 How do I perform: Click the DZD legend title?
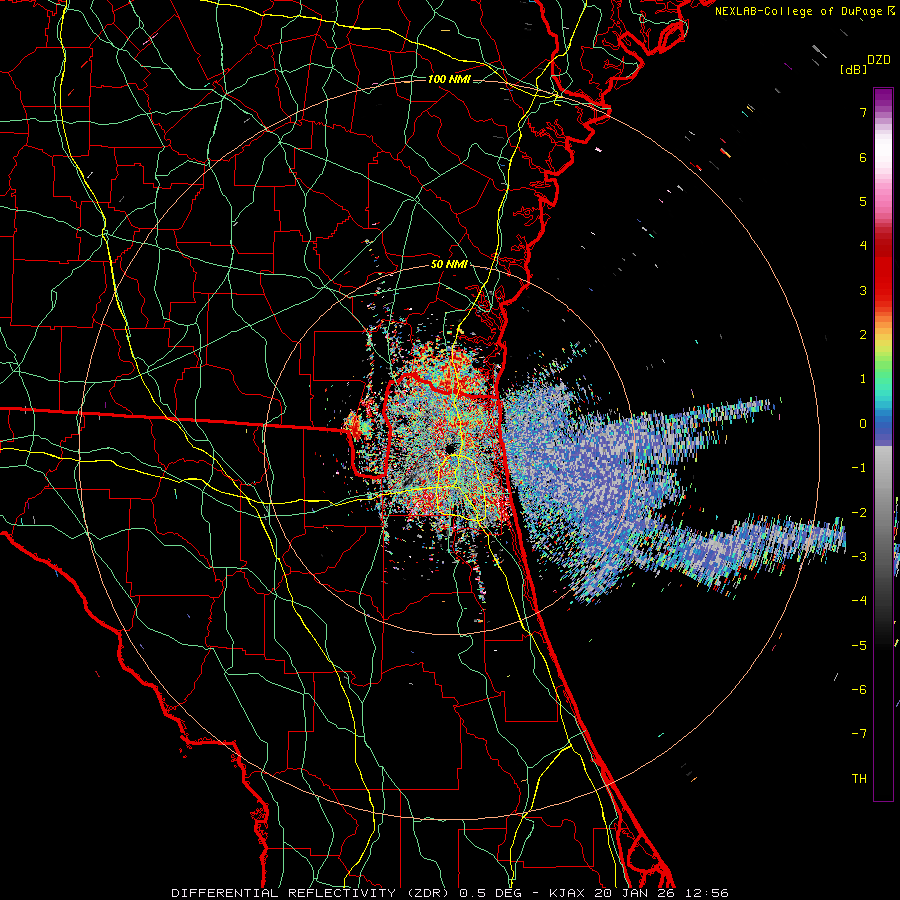[x=879, y=60]
